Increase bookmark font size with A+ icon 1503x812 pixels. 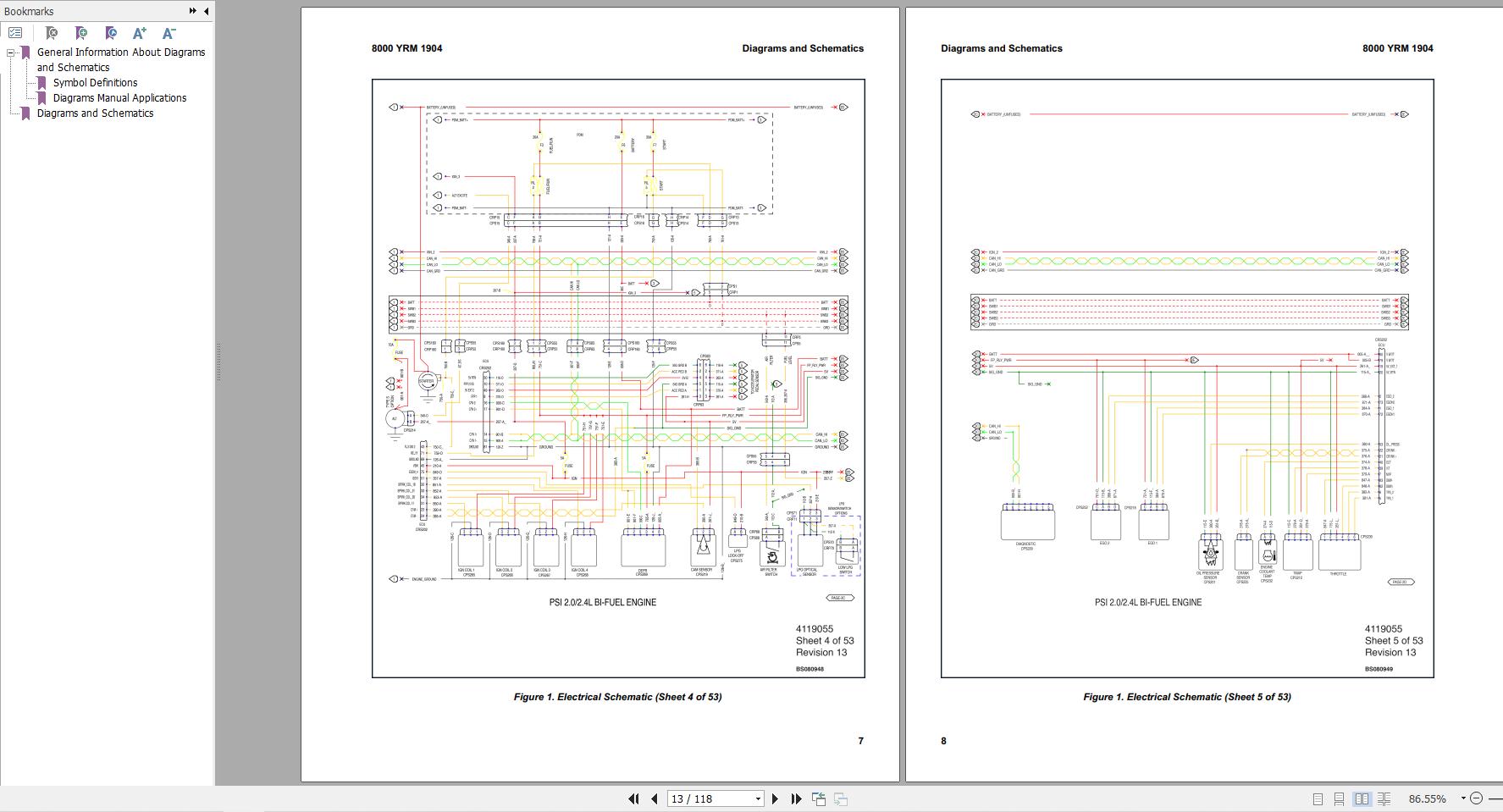click(140, 33)
